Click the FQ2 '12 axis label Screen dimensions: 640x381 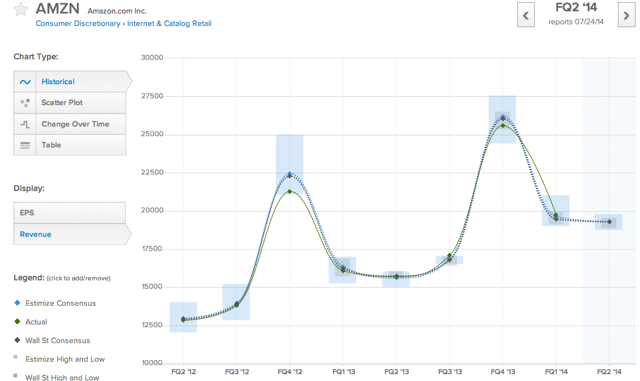pos(184,372)
